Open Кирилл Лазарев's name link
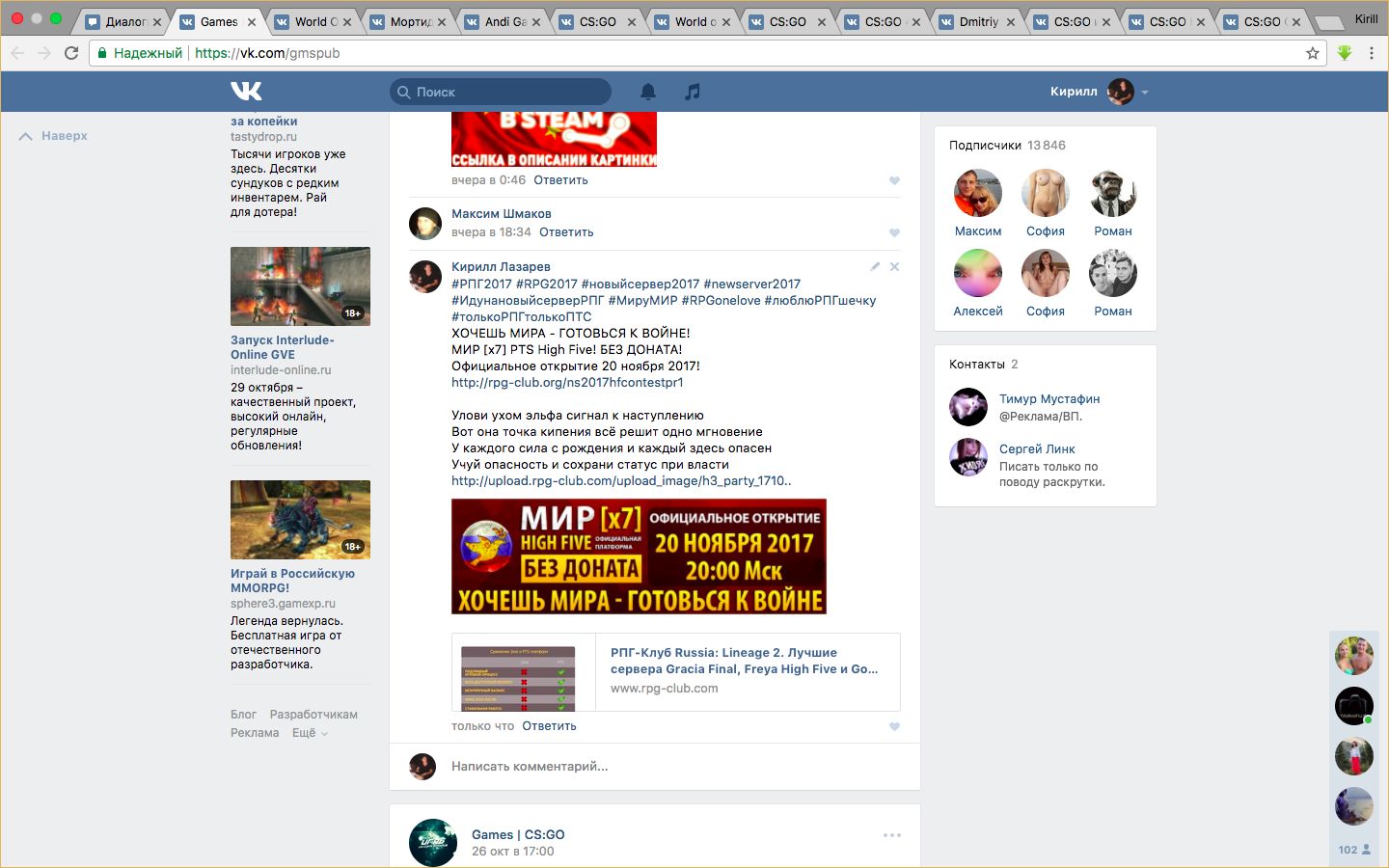 click(501, 267)
